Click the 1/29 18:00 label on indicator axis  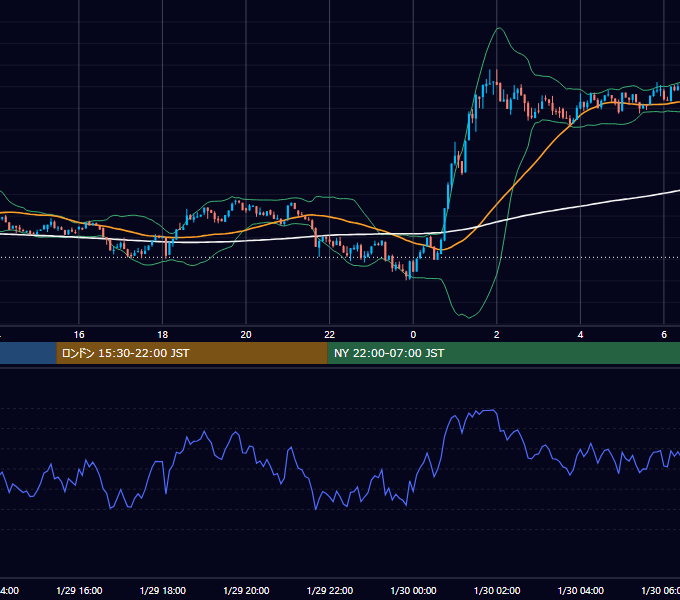pyautogui.click(x=163, y=591)
